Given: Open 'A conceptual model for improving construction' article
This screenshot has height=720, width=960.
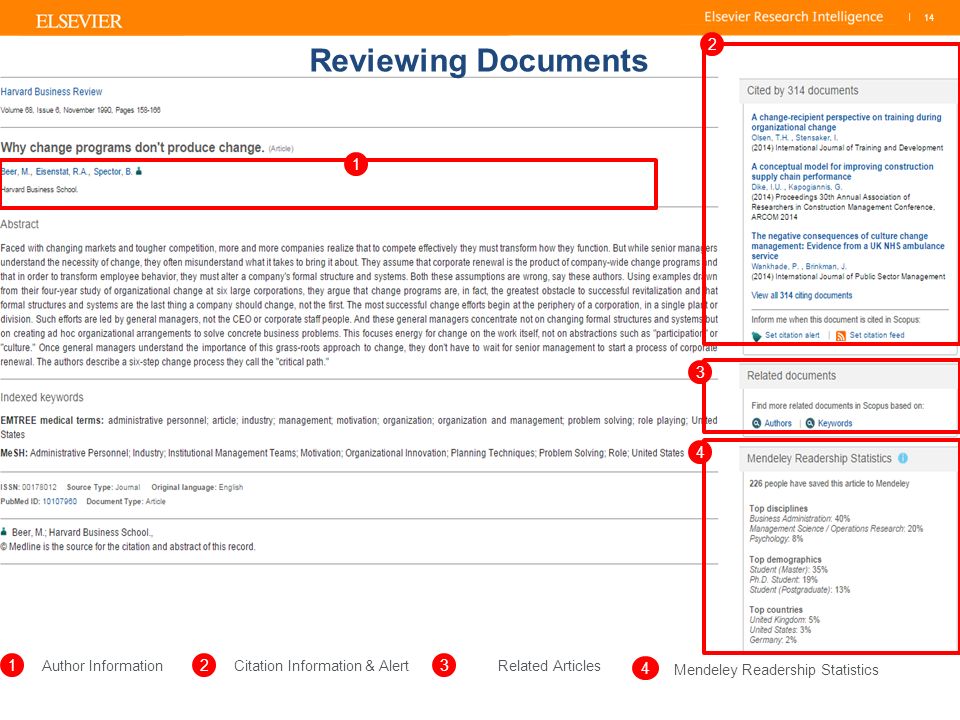Looking at the screenshot, I should point(842,171).
